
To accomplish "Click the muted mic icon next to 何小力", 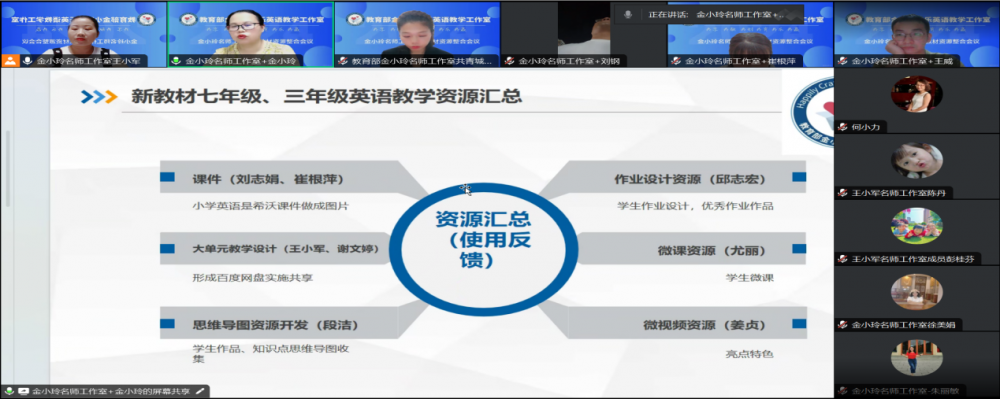I will 842,127.
